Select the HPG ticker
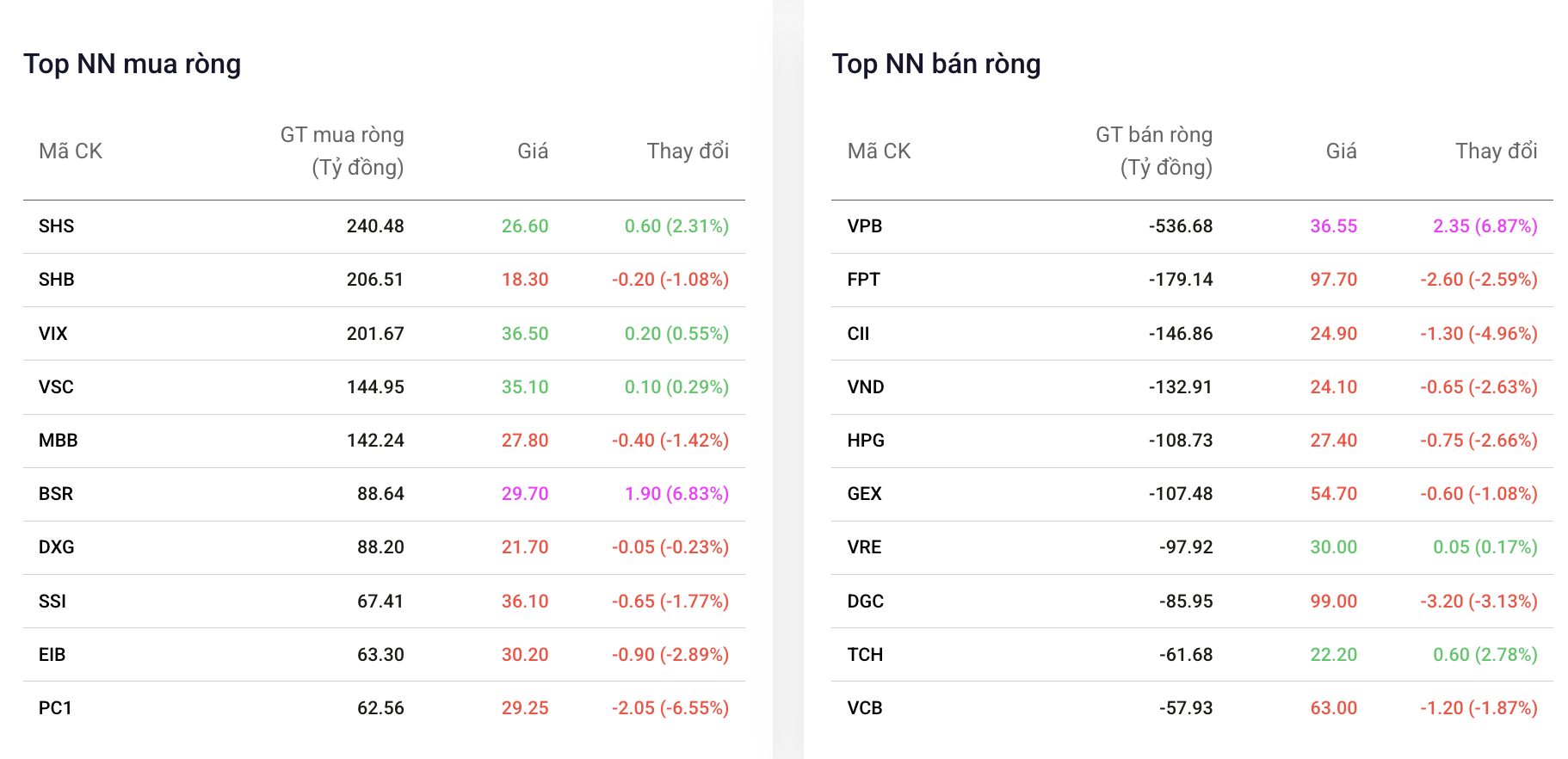The height and width of the screenshot is (759, 1568). pos(865,441)
